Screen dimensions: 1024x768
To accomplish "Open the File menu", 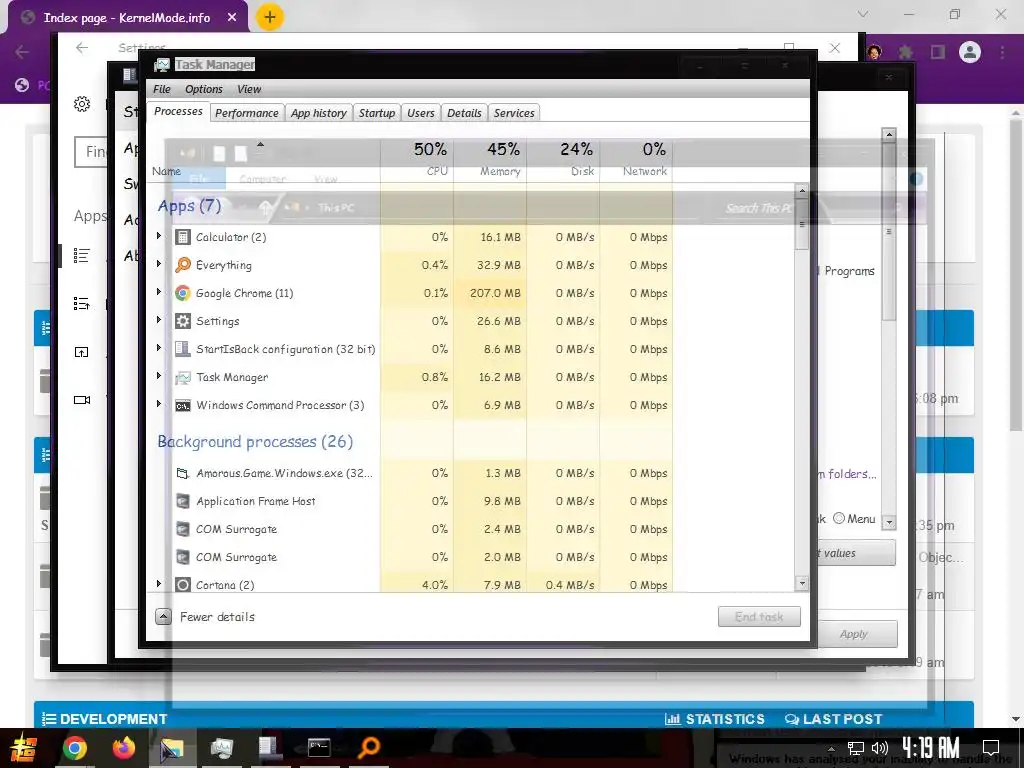I will 161,89.
